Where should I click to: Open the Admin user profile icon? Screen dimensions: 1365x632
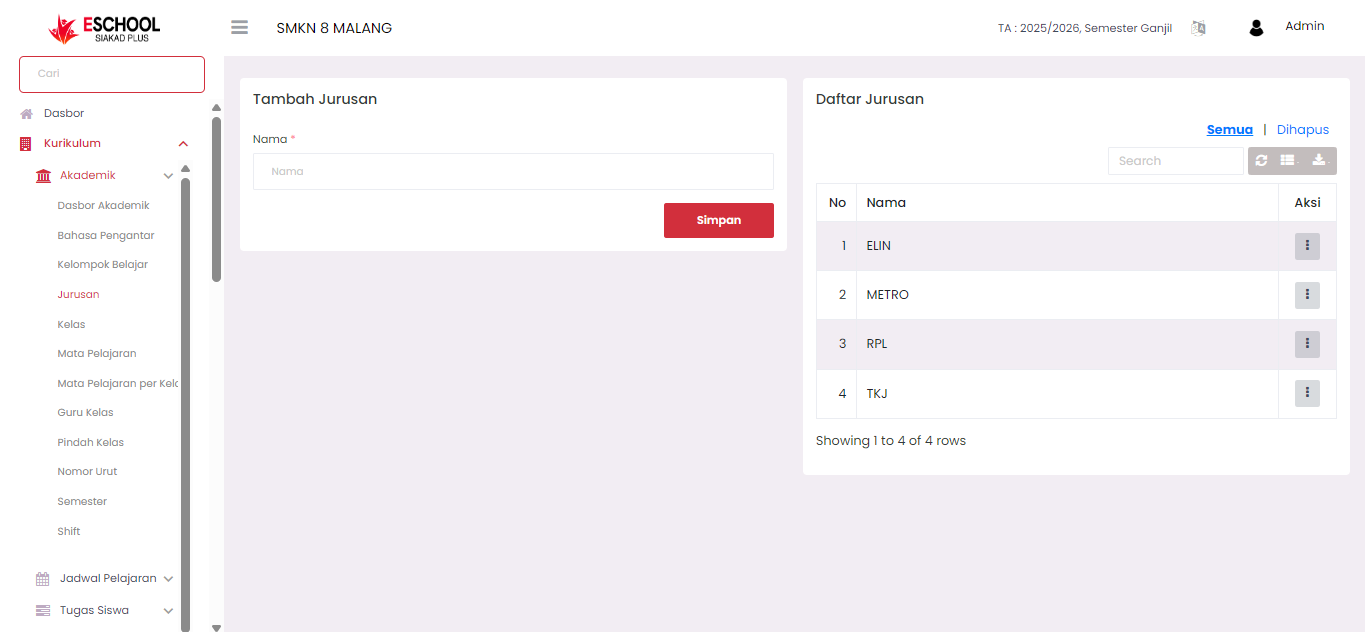pos(1256,28)
